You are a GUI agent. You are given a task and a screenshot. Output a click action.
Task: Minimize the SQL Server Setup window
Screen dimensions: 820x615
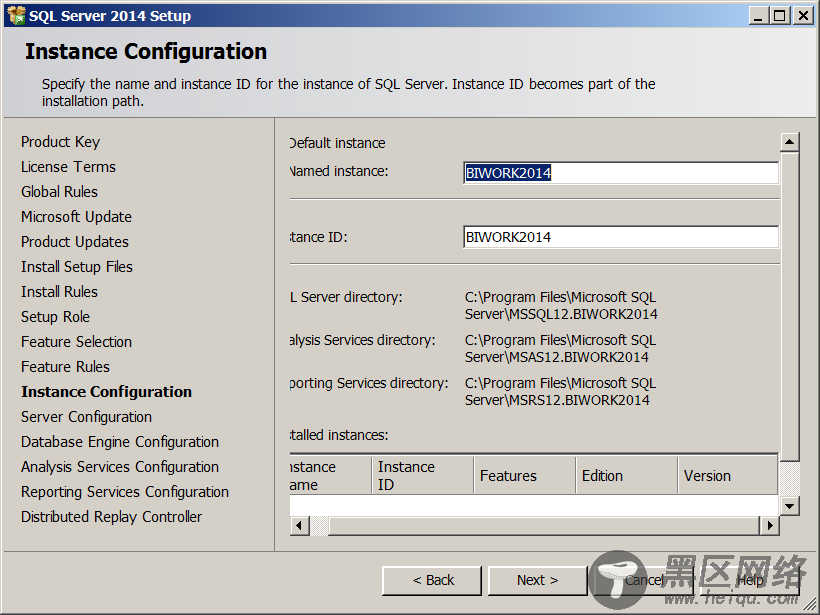(x=758, y=16)
